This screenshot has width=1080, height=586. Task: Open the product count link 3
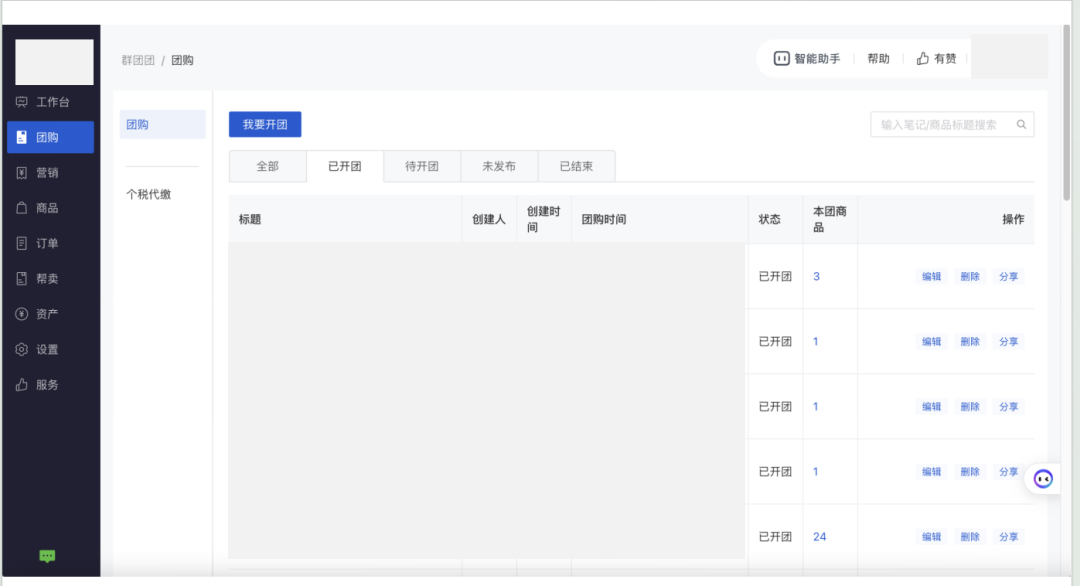(816, 276)
